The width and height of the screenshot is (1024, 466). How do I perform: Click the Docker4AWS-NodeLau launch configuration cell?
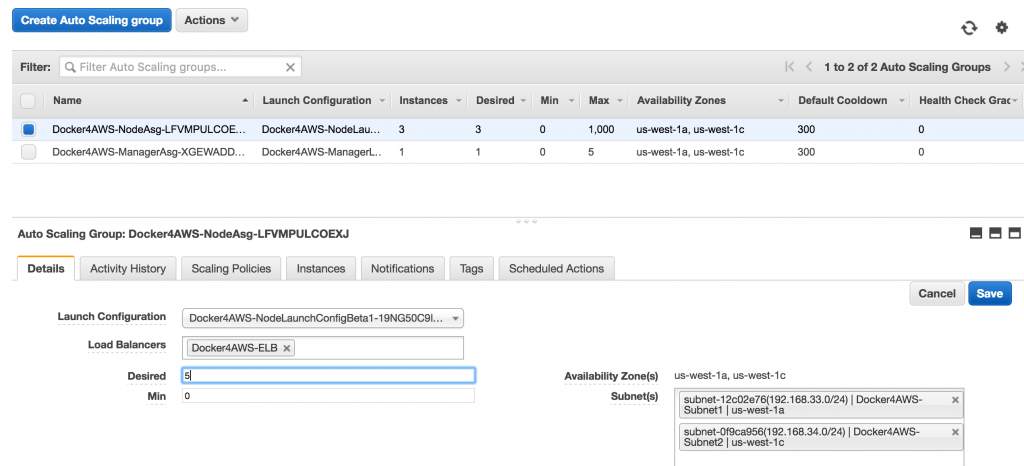[321, 129]
